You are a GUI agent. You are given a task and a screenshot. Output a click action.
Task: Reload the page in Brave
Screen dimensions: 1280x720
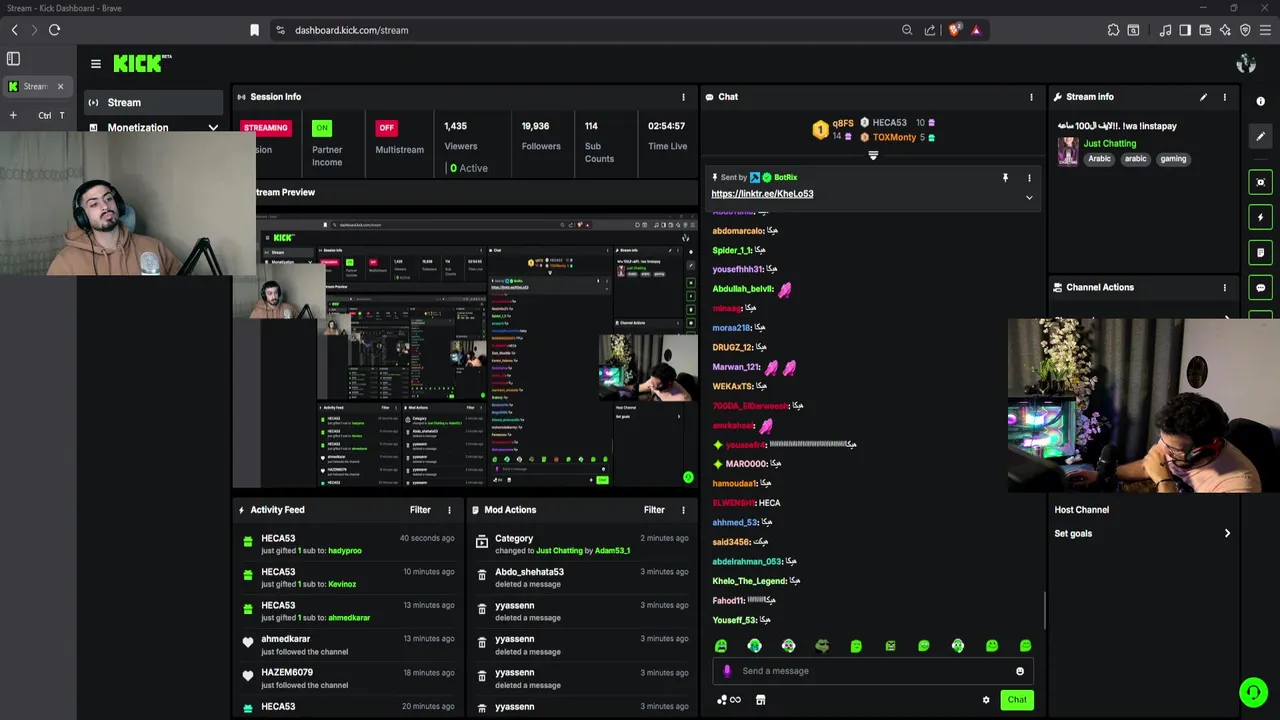(x=54, y=30)
